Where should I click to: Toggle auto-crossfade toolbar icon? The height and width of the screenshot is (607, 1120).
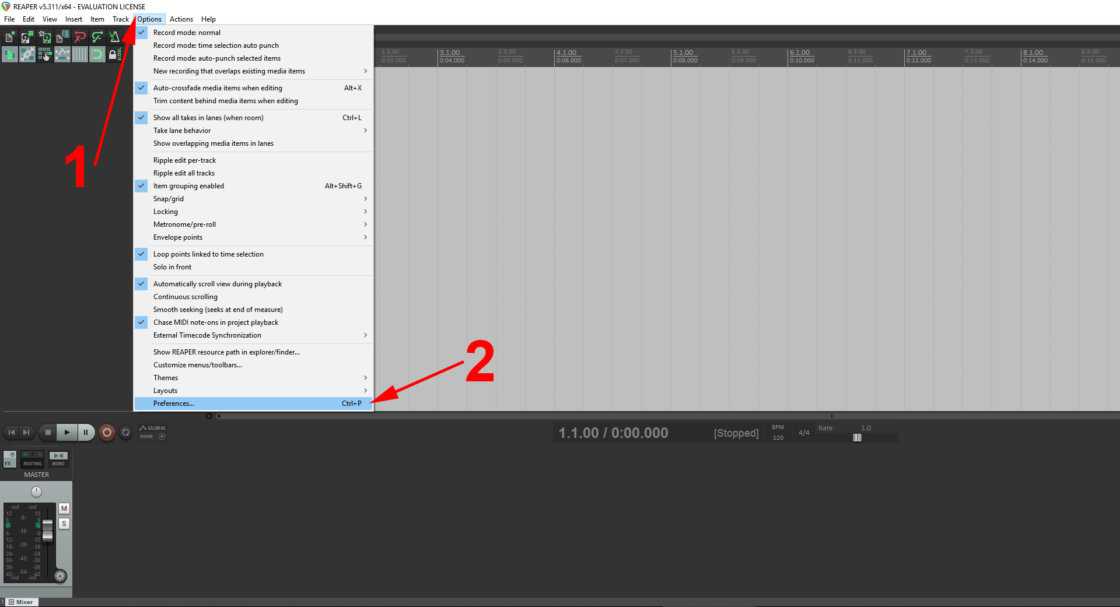pos(10,54)
